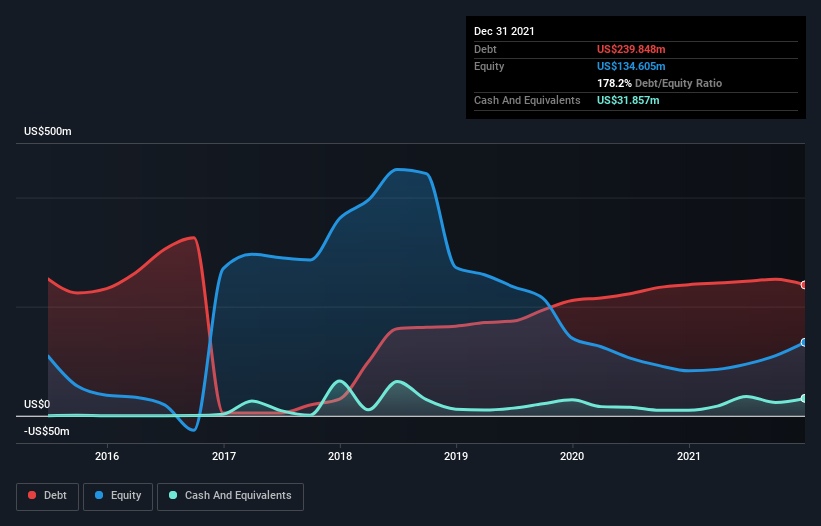The image size is (821, 526).
Task: Toggle the Debt series legend button
Action: coord(48,496)
